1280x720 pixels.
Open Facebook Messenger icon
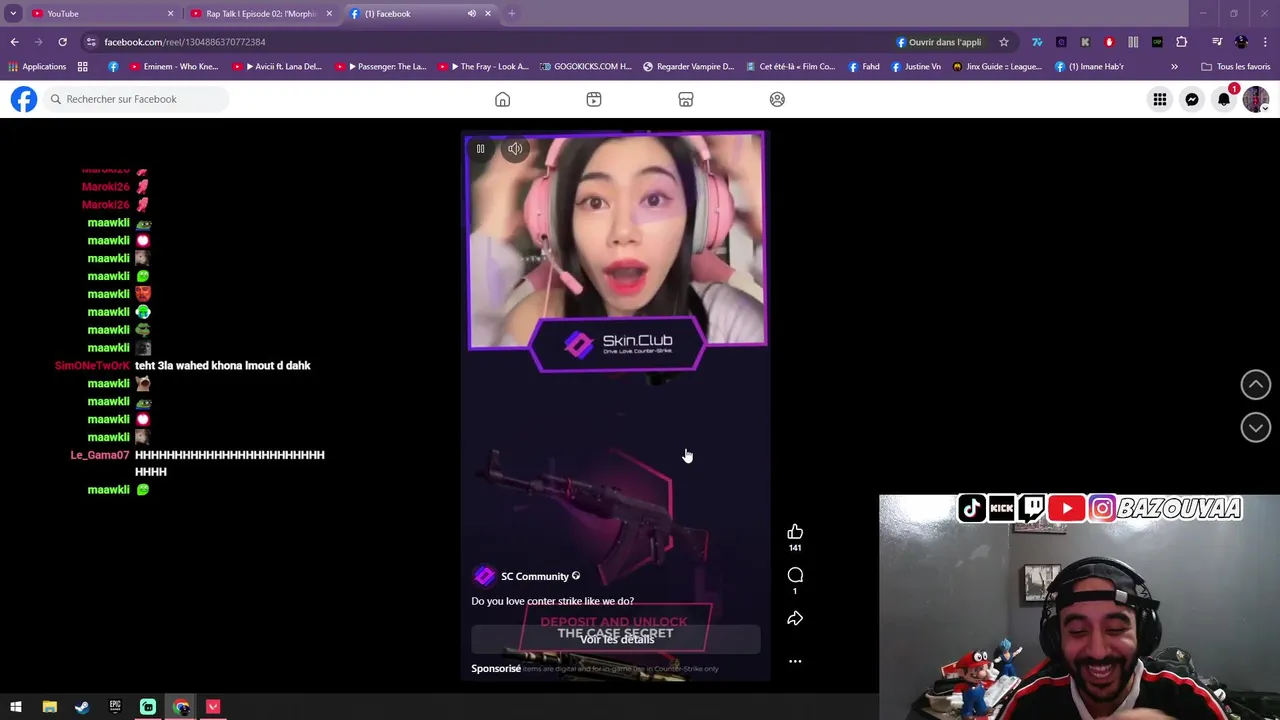click(1192, 99)
